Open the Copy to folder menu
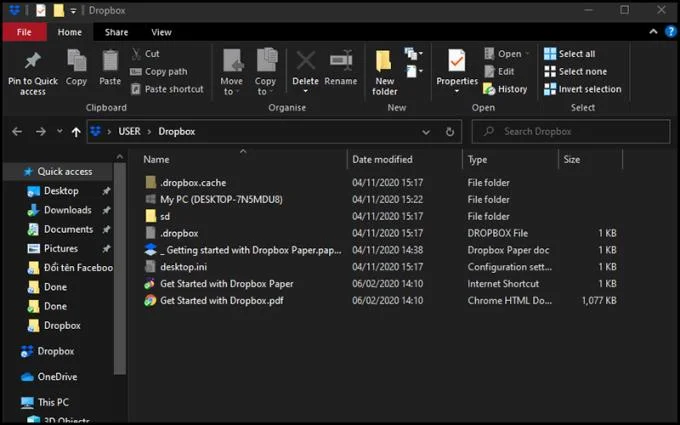 (x=265, y=72)
